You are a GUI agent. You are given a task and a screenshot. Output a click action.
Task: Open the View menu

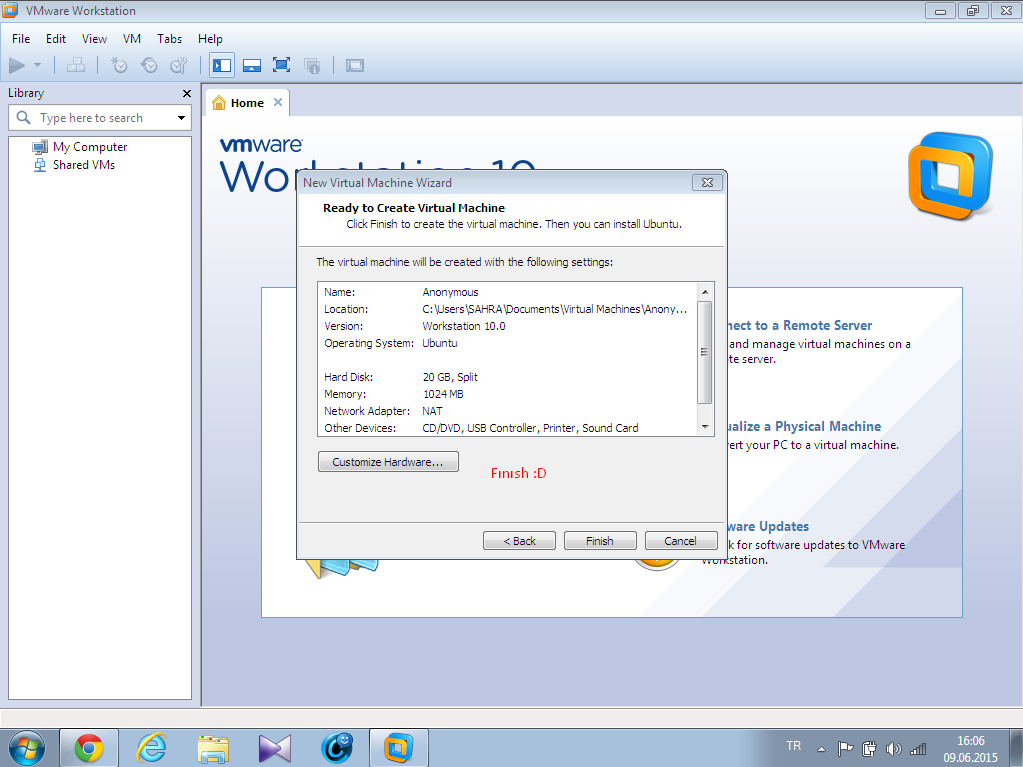94,39
